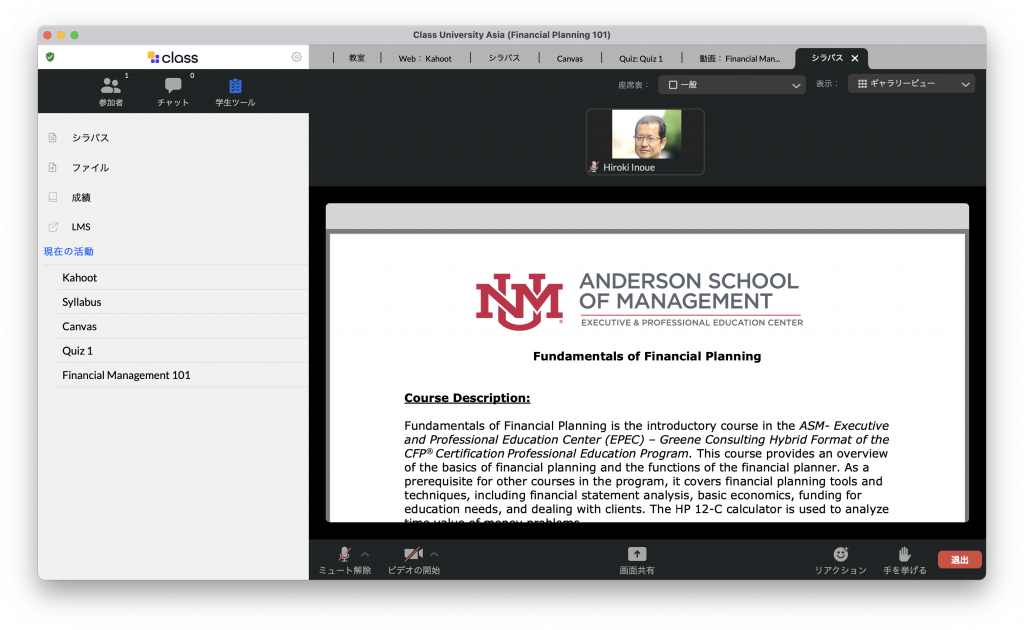
Task: Expand video options arrow beside camera
Action: tap(434, 554)
